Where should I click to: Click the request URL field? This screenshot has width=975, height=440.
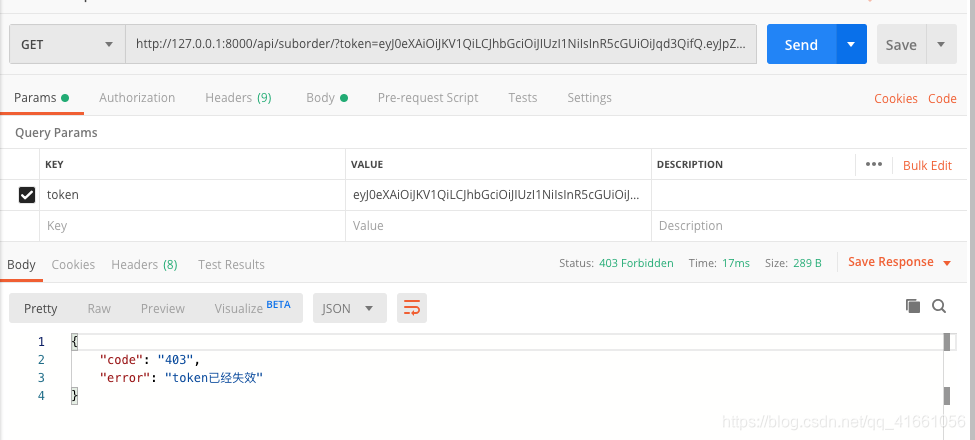pyautogui.click(x=441, y=45)
